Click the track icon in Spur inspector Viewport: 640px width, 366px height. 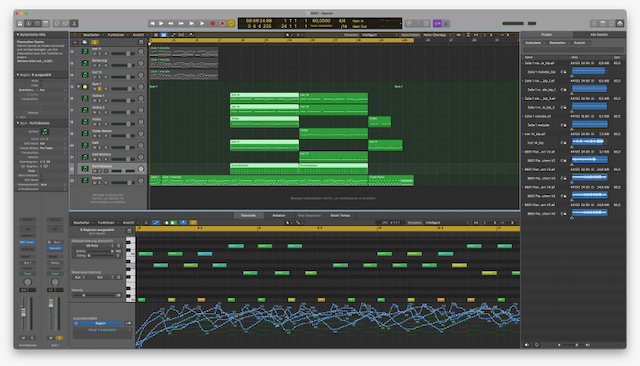pyautogui.click(x=44, y=131)
